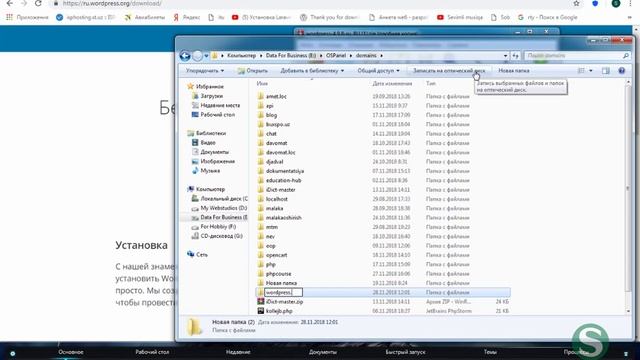Open recent locations dropdown arrow in Explorer
This screenshot has height=360, width=640.
(207, 56)
